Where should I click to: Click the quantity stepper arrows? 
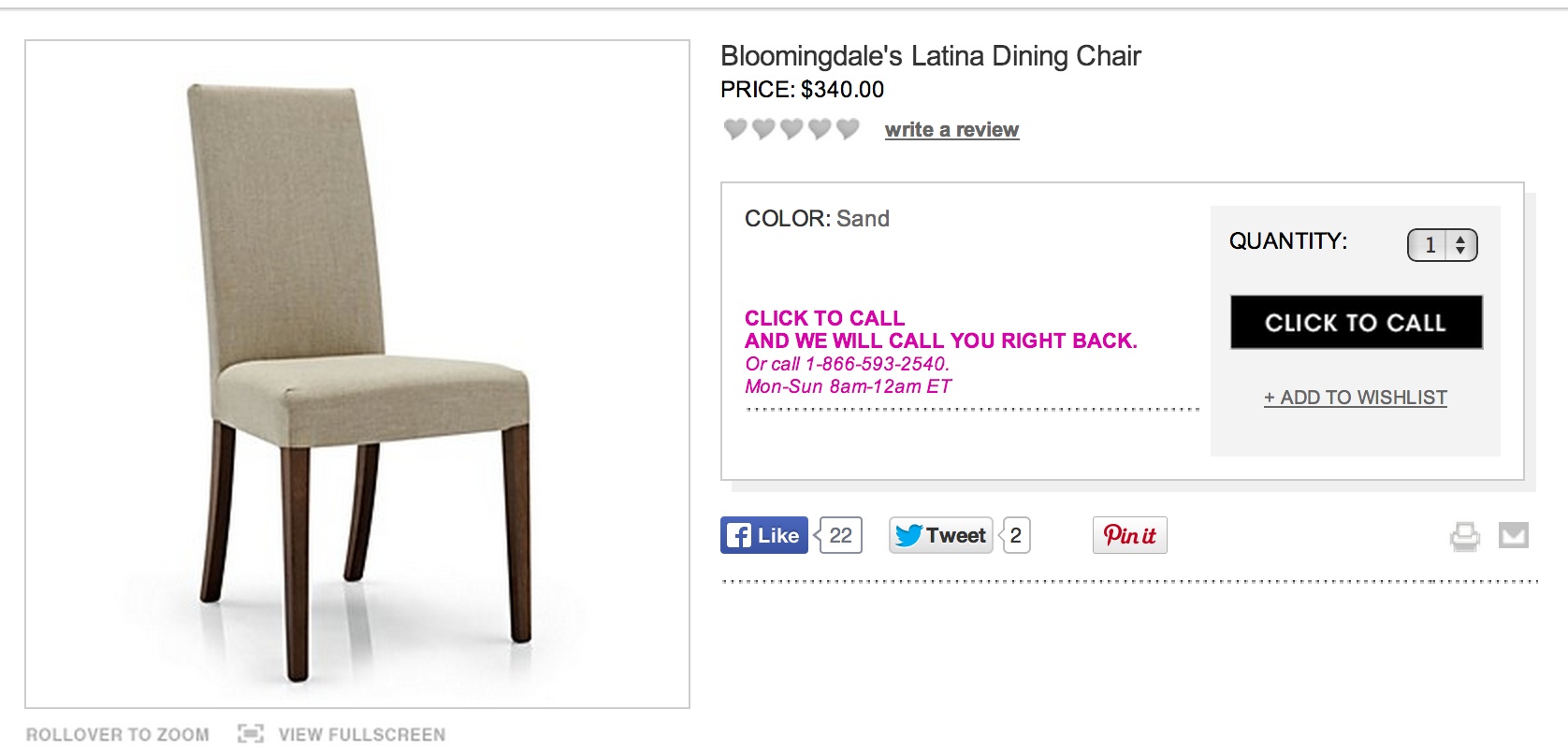pyautogui.click(x=1460, y=245)
